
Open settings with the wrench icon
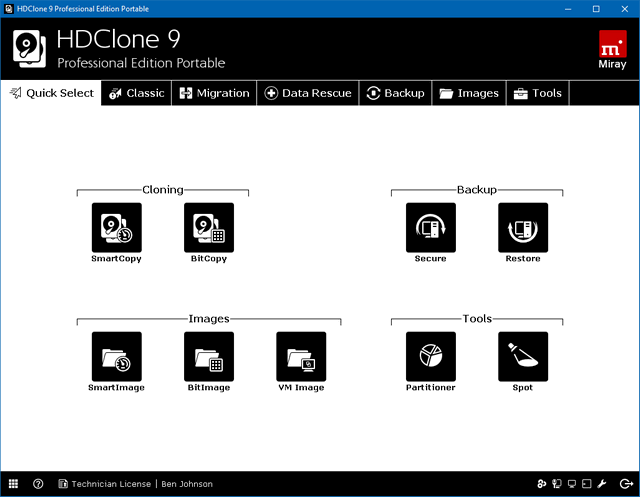click(x=603, y=484)
